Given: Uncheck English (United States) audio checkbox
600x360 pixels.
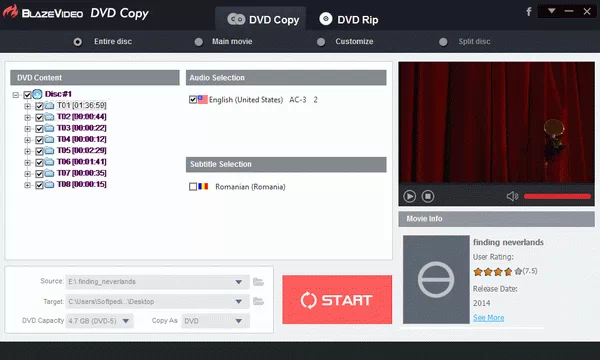Looking at the screenshot, I should [x=193, y=100].
